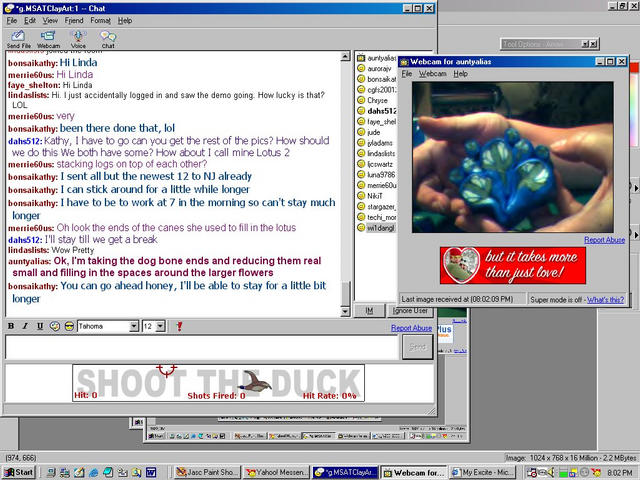Select user aurorajv in the member list
This screenshot has width=640, height=480.
(x=375, y=69)
